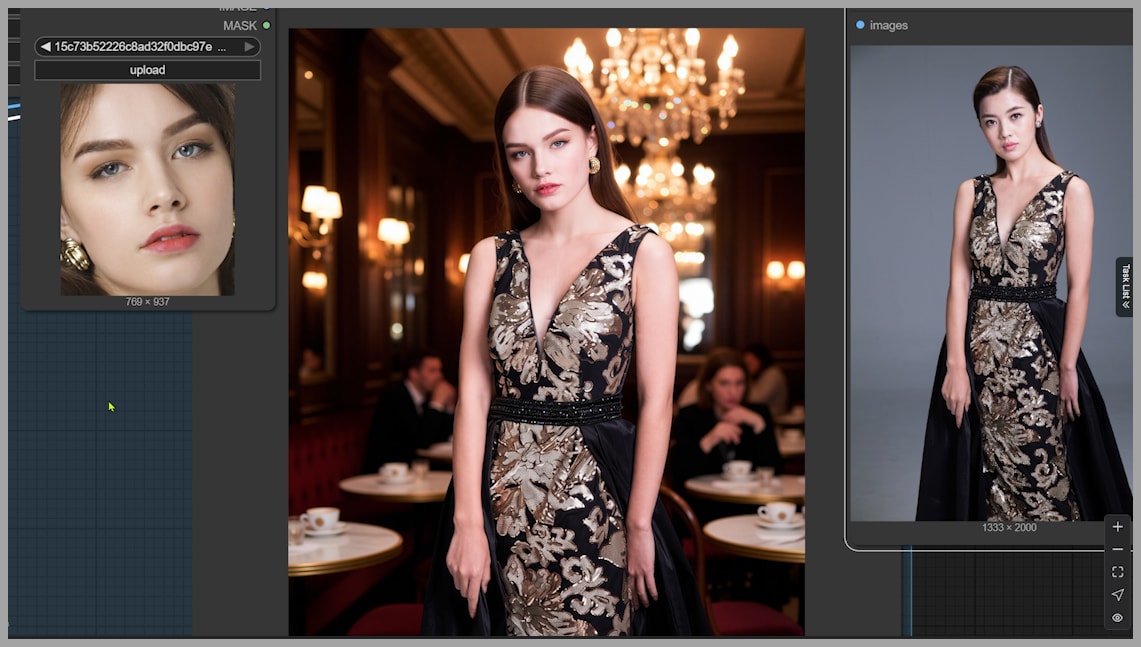Select the face close-up preview thumbnail
Screen dimensions: 1141x647
147,189
